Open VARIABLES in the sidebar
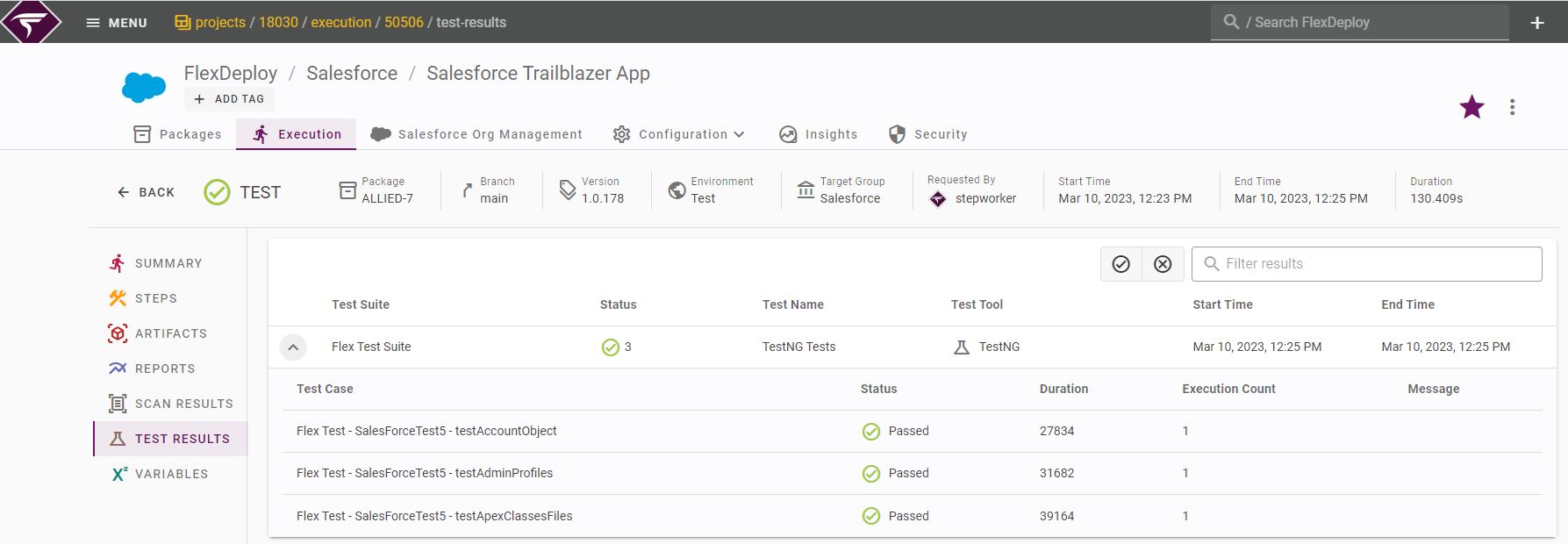Screen dimensions: 1568x544 (x=169, y=474)
